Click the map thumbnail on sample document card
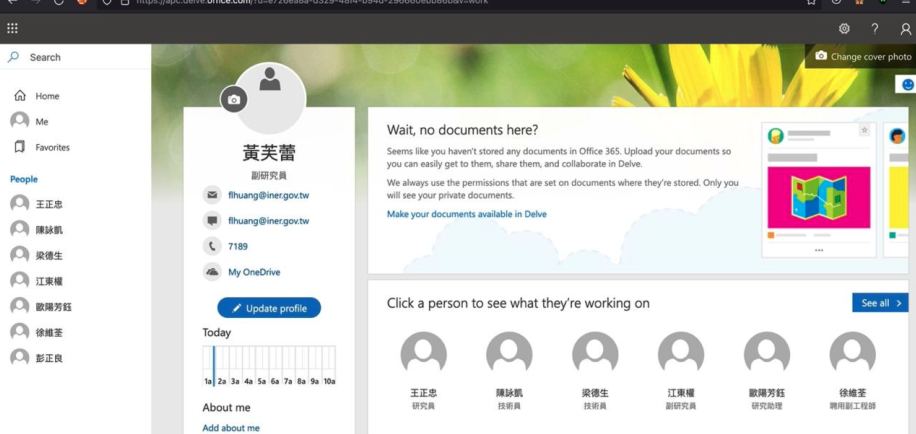This screenshot has height=434, width=916. (x=818, y=197)
